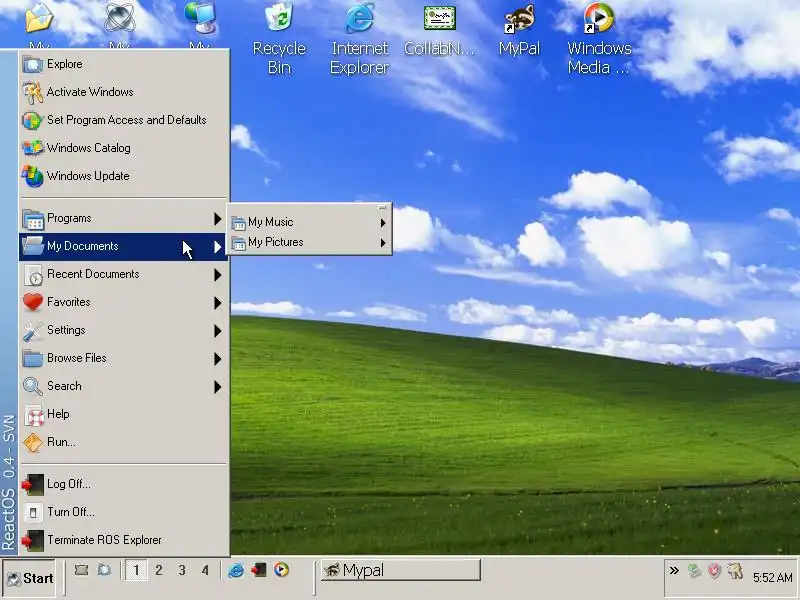Switch to virtual desktop 1
The image size is (800, 600).
point(136,570)
